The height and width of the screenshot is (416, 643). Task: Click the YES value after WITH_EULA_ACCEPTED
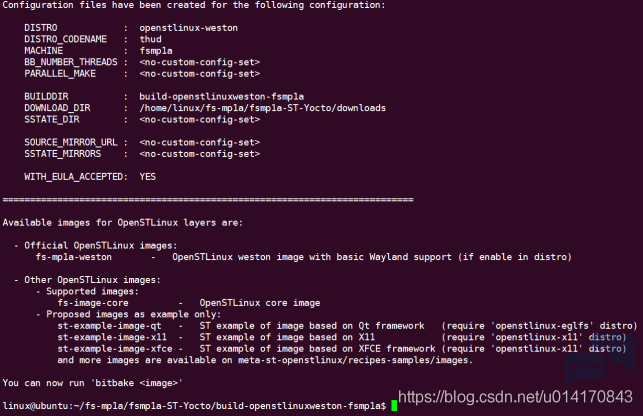click(148, 177)
